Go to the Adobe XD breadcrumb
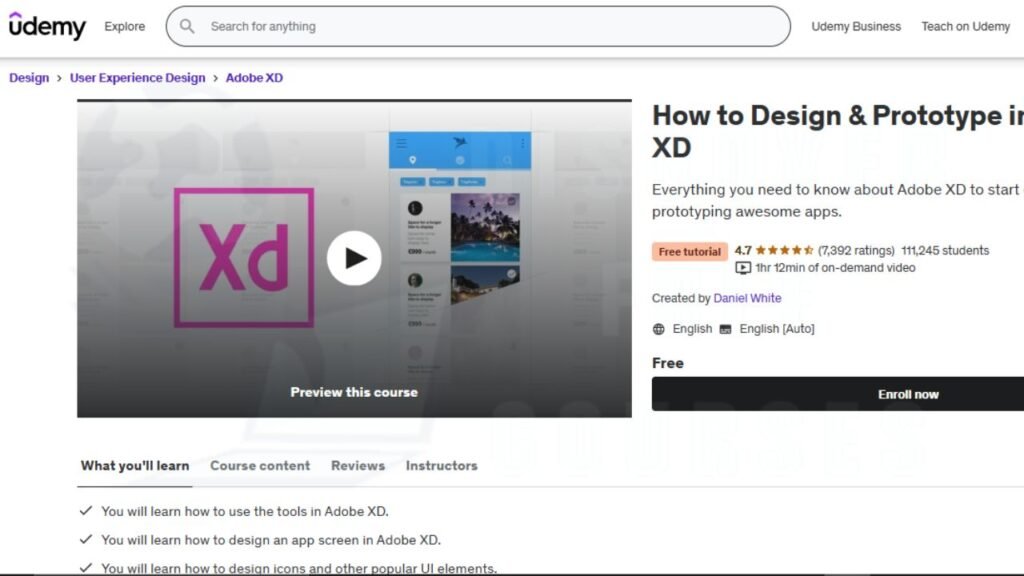The height and width of the screenshot is (576, 1024). [x=254, y=78]
